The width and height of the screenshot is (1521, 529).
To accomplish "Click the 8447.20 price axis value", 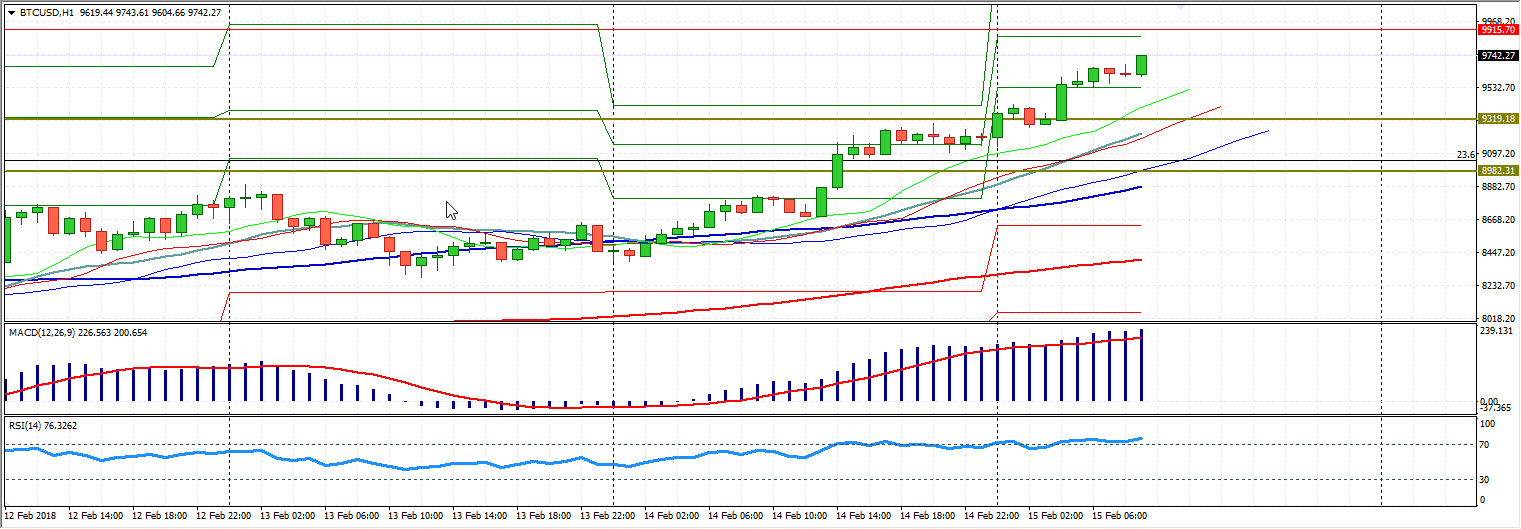I will pos(1498,254).
